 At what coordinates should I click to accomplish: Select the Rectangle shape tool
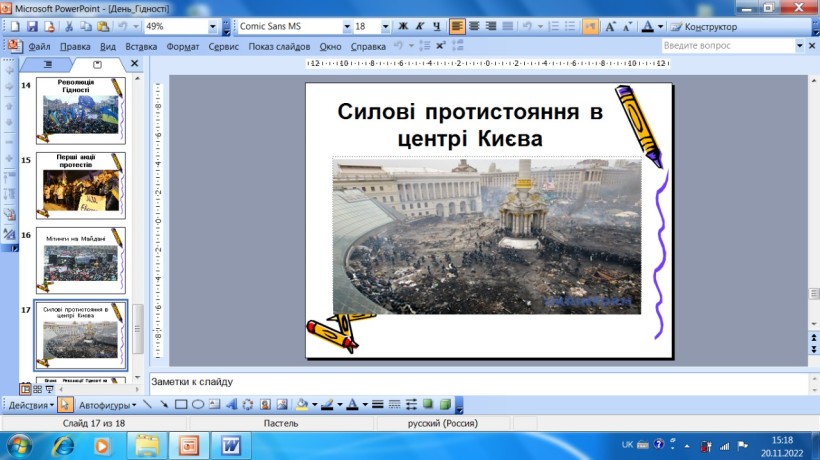(181, 405)
